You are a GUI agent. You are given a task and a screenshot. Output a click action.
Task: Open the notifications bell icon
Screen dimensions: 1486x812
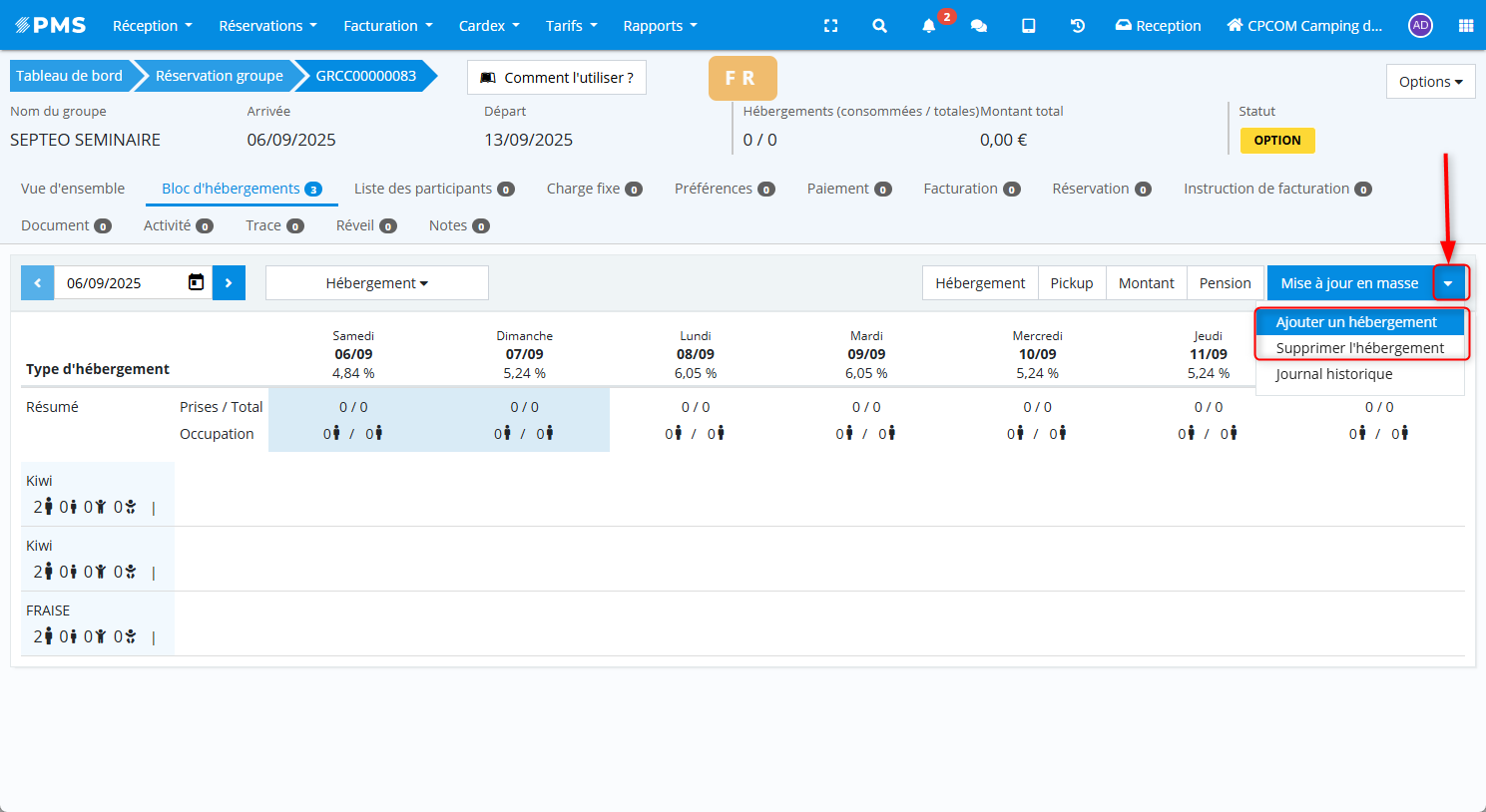click(x=928, y=26)
